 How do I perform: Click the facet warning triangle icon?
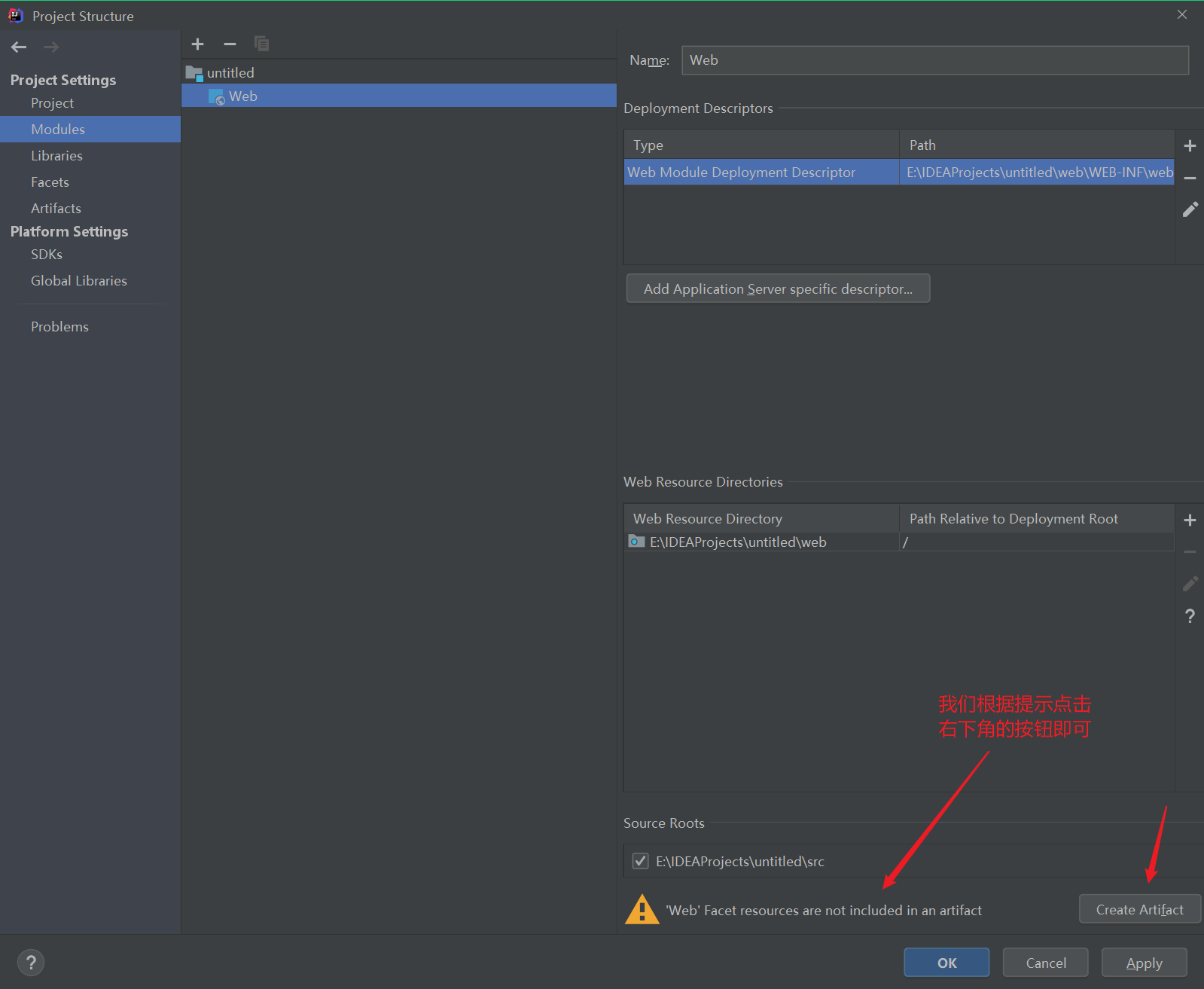(x=642, y=909)
